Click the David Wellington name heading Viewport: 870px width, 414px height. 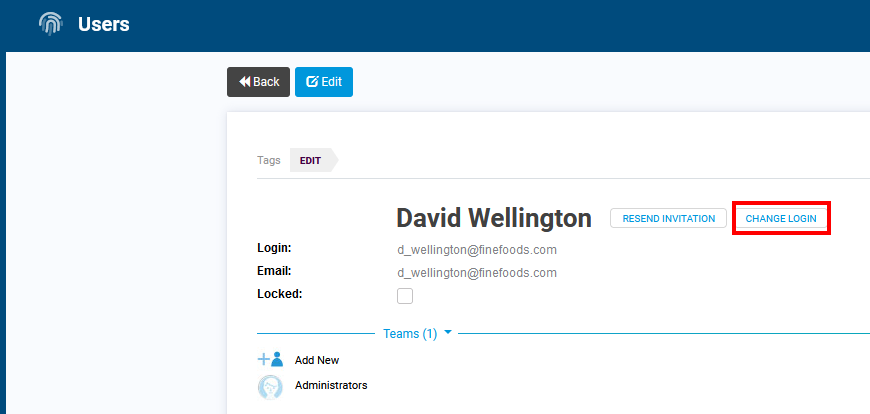click(494, 219)
